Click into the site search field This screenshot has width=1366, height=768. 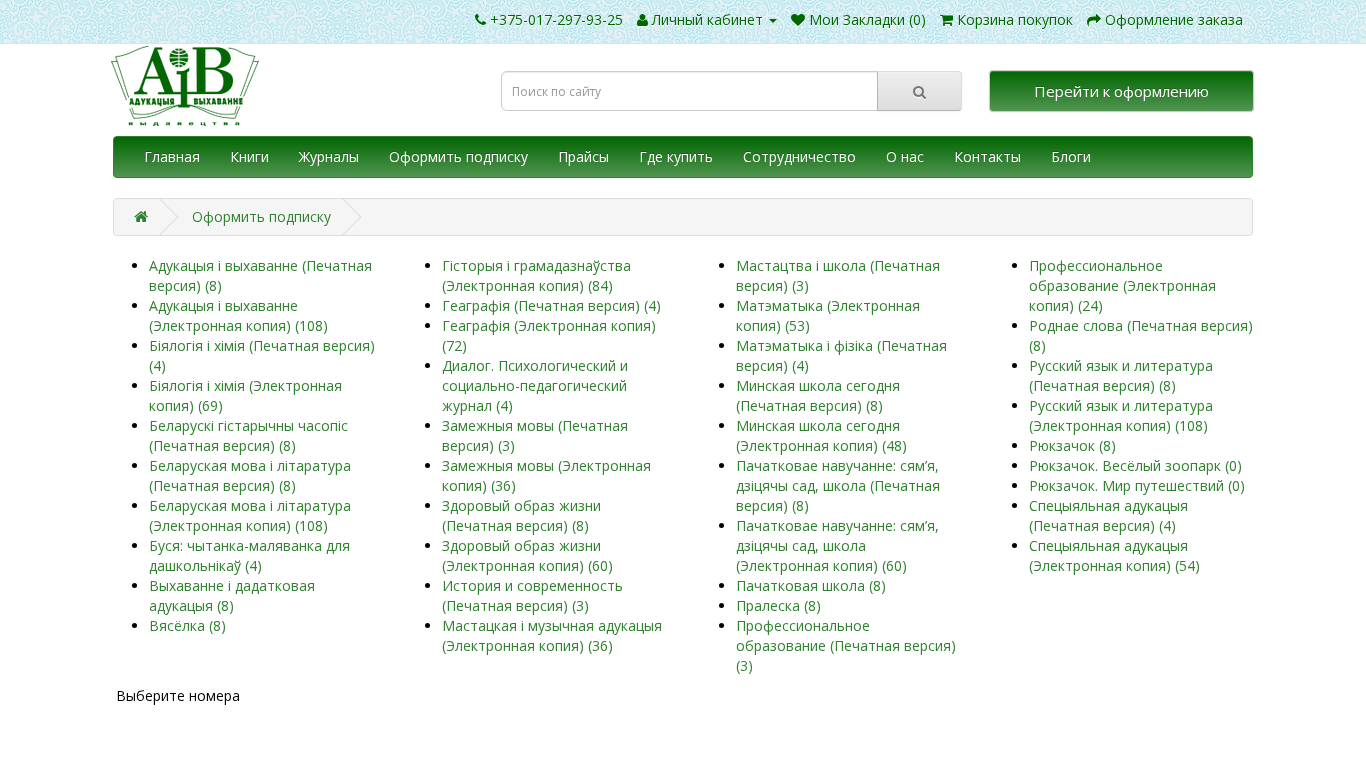pos(689,92)
